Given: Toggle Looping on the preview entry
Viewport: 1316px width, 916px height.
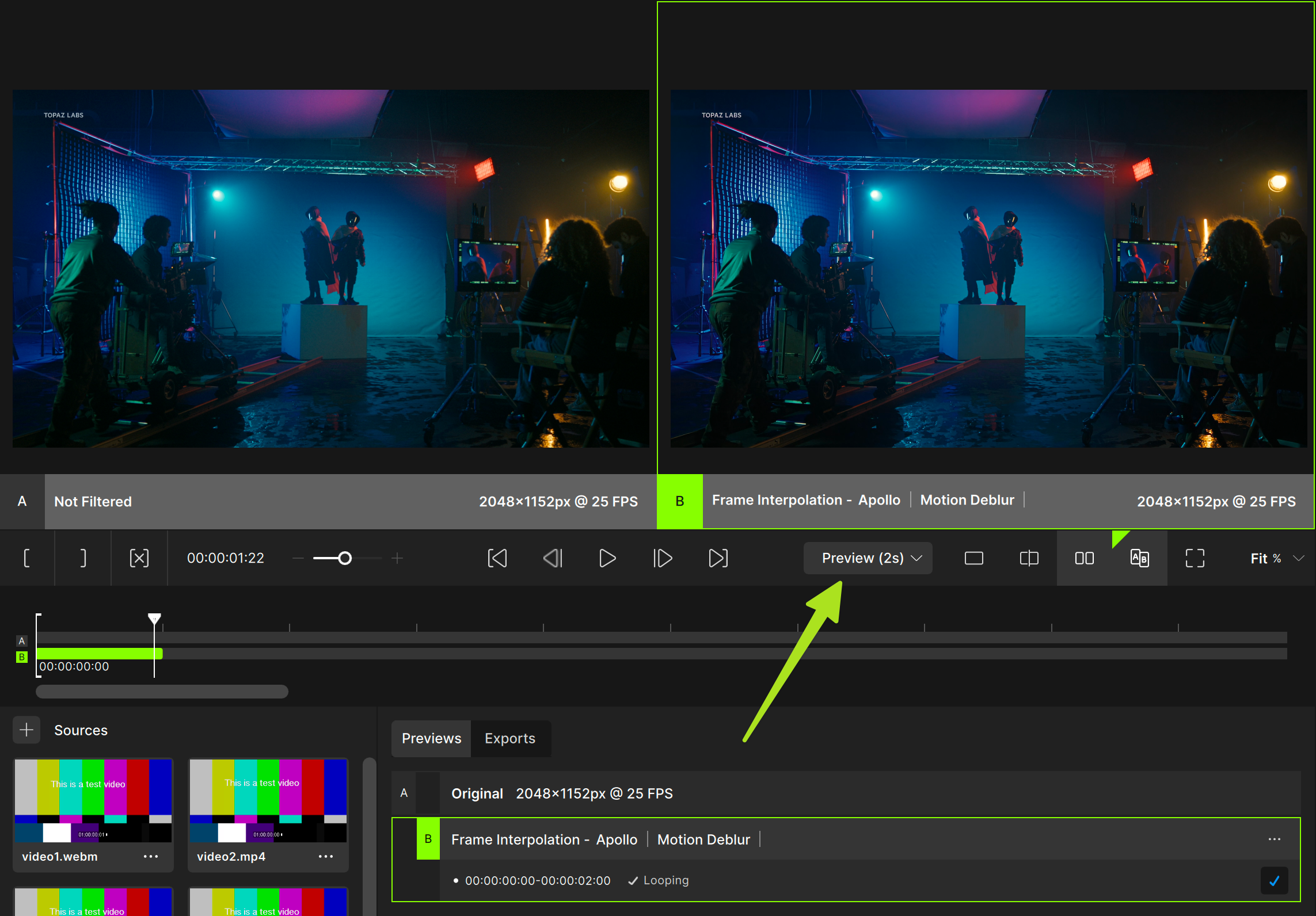Looking at the screenshot, I should click(x=658, y=880).
